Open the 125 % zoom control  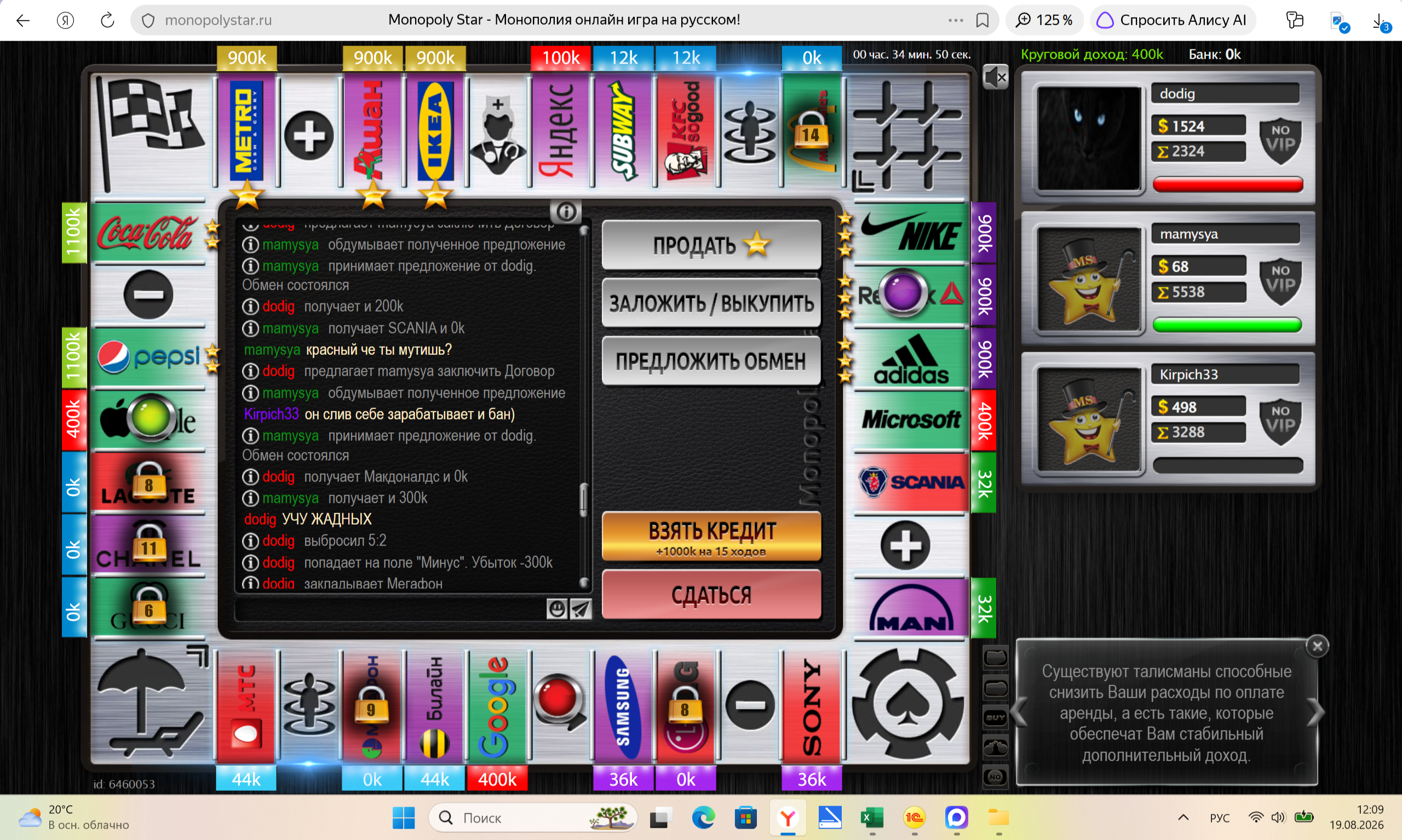1044,20
